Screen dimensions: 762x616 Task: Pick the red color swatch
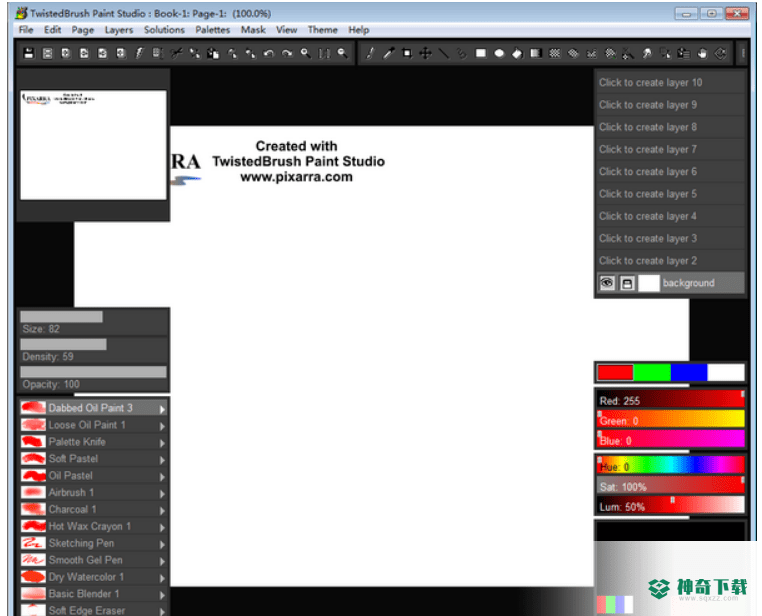(x=615, y=373)
